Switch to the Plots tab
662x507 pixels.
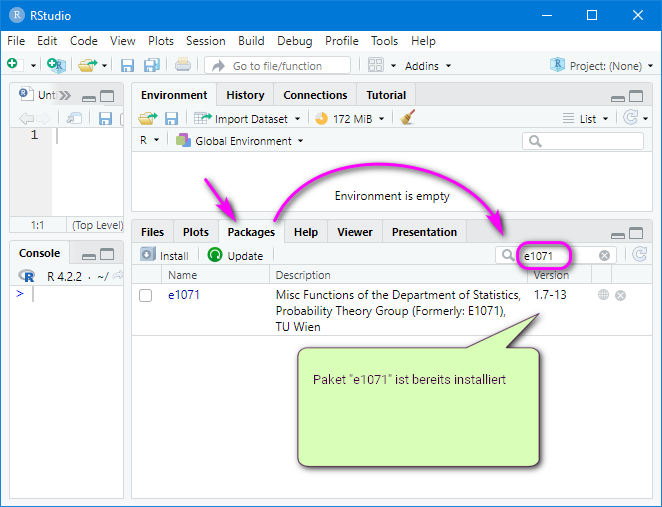pyautogui.click(x=195, y=232)
